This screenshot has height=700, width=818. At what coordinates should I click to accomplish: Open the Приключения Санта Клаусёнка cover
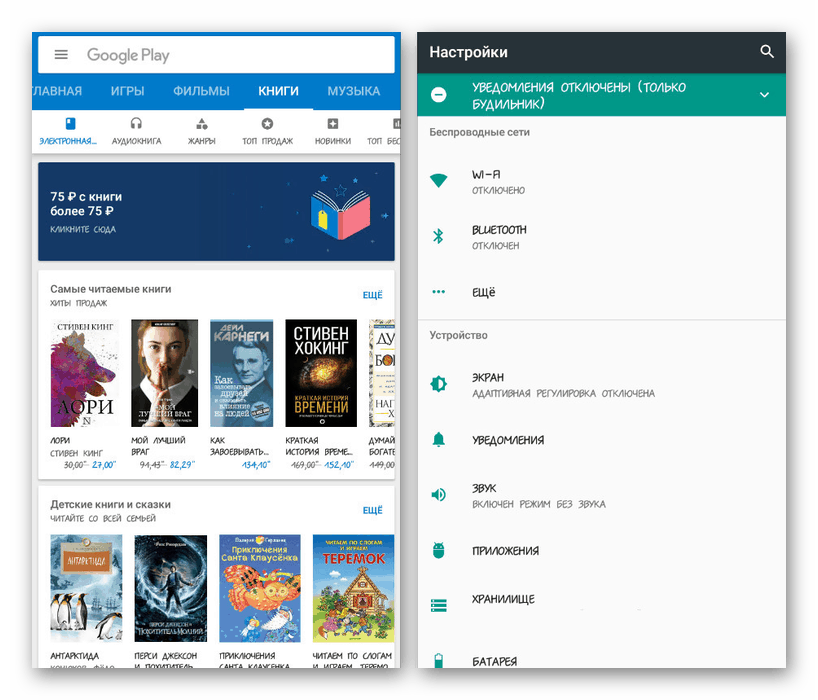pyautogui.click(x=260, y=588)
